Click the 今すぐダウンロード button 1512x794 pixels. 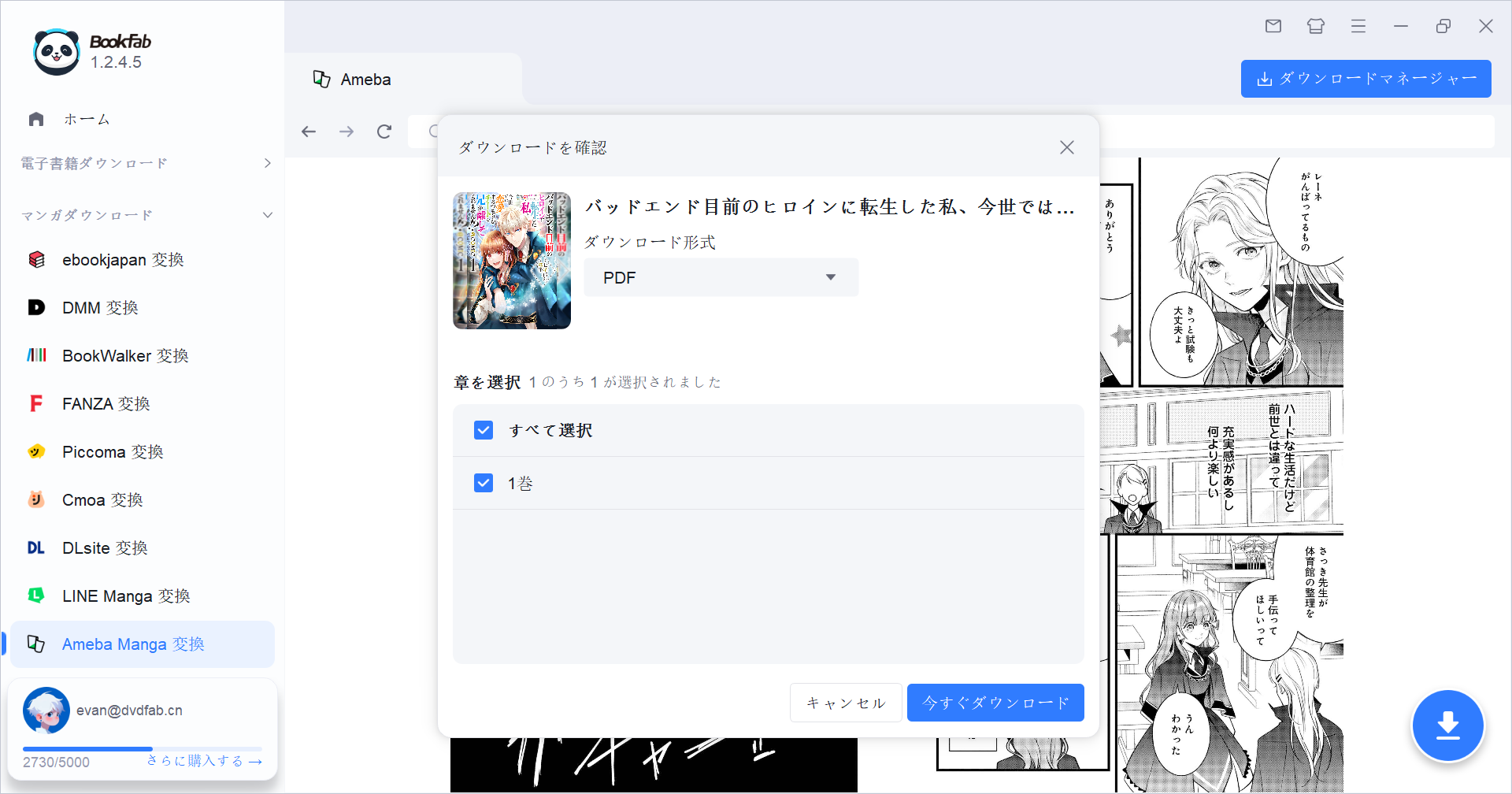coord(995,703)
